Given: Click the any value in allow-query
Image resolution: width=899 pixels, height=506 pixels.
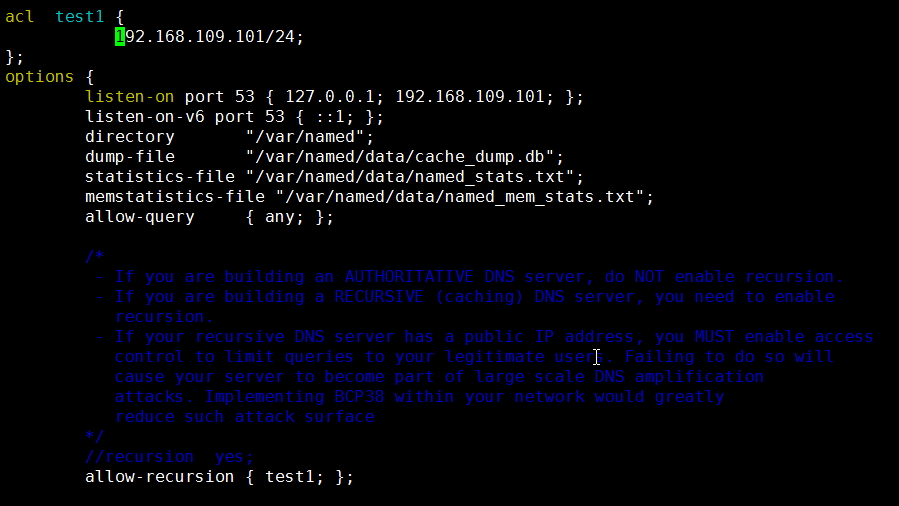Looking at the screenshot, I should (280, 217).
